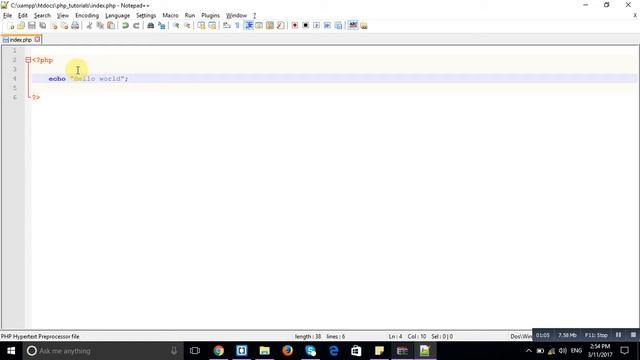Click the Redo toolbar icon
640x360 pixels.
[136, 26]
